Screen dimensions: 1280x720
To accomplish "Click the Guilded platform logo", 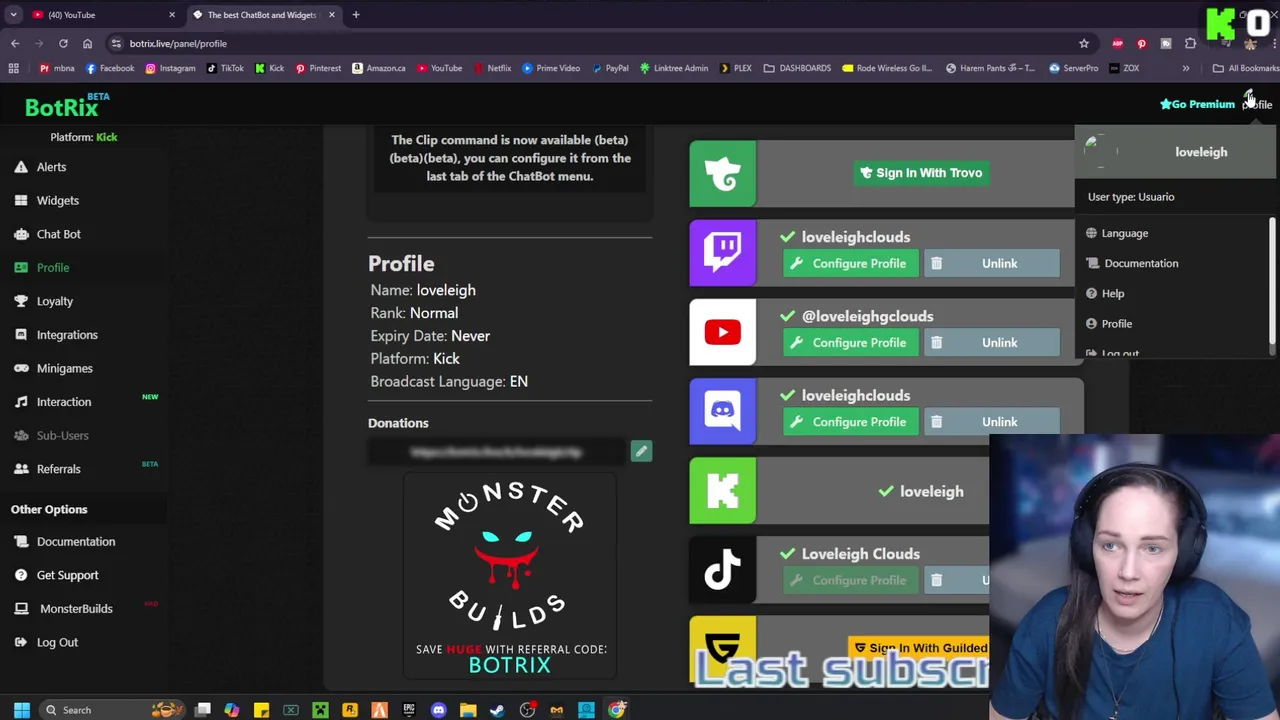I will 722,650.
